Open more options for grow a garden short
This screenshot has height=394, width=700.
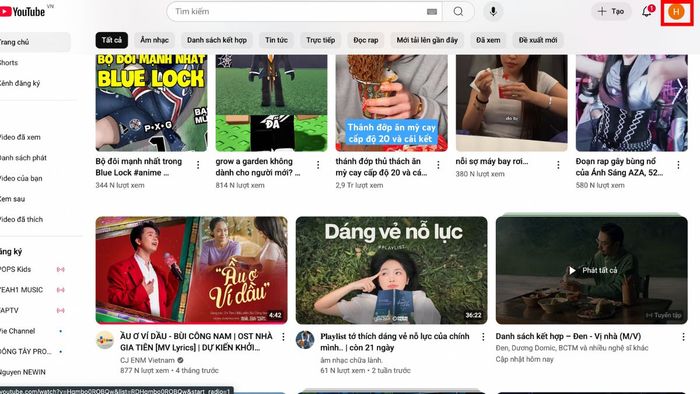pos(318,165)
